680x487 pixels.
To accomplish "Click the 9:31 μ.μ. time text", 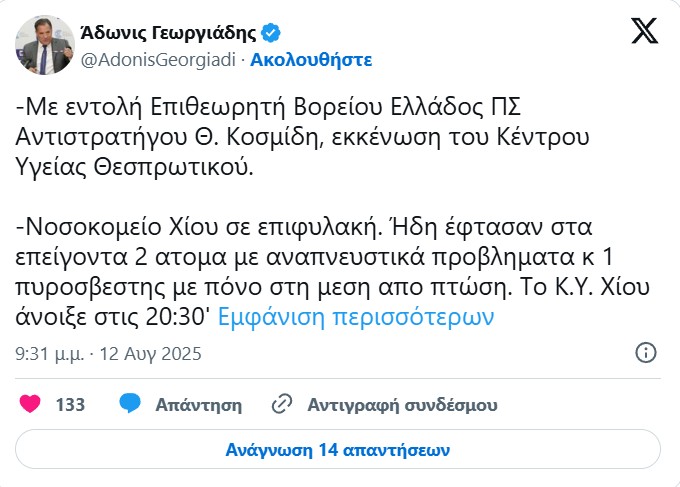I will (x=50, y=354).
